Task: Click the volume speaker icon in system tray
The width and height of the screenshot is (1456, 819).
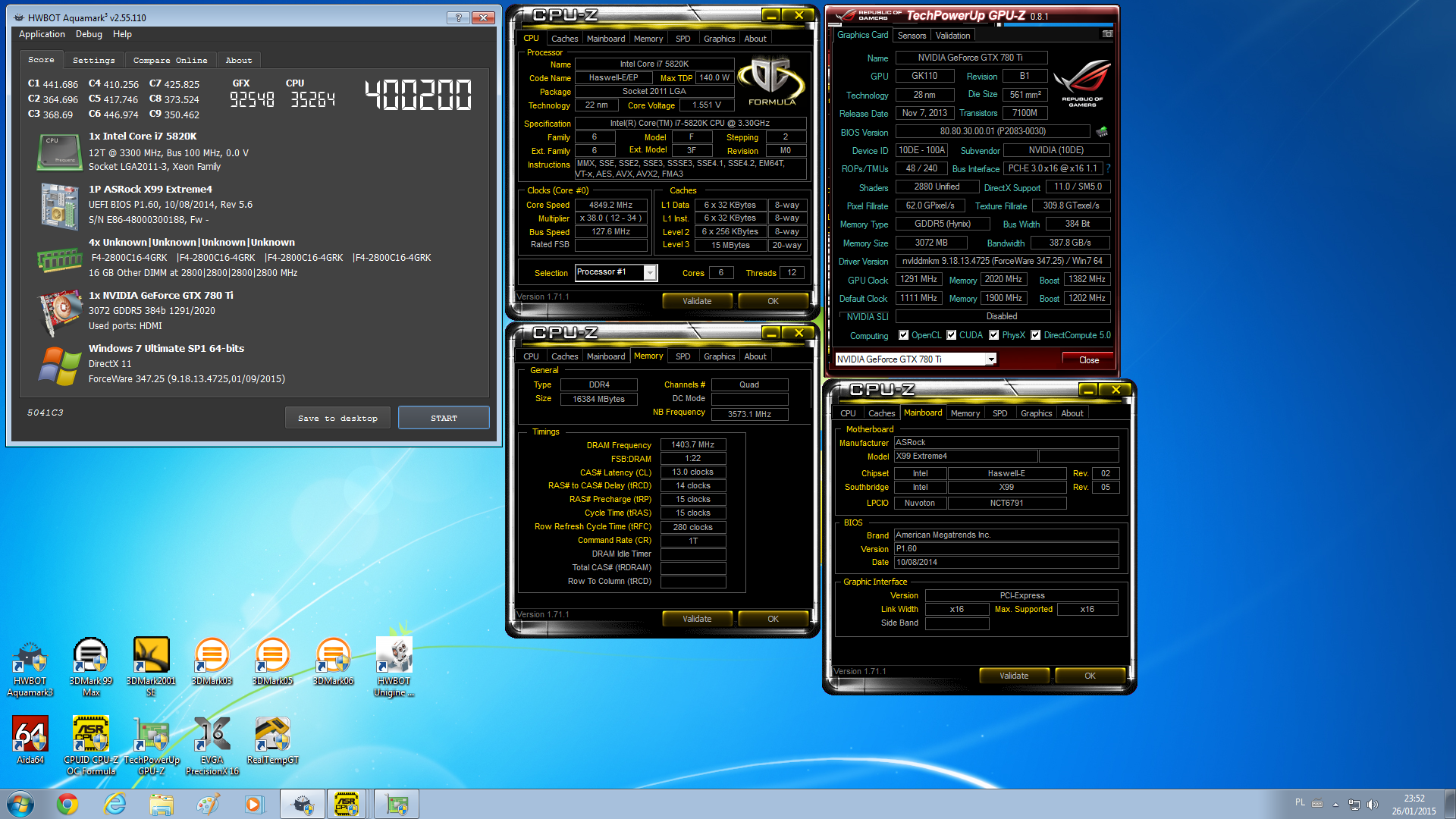Action: pyautogui.click(x=1373, y=804)
